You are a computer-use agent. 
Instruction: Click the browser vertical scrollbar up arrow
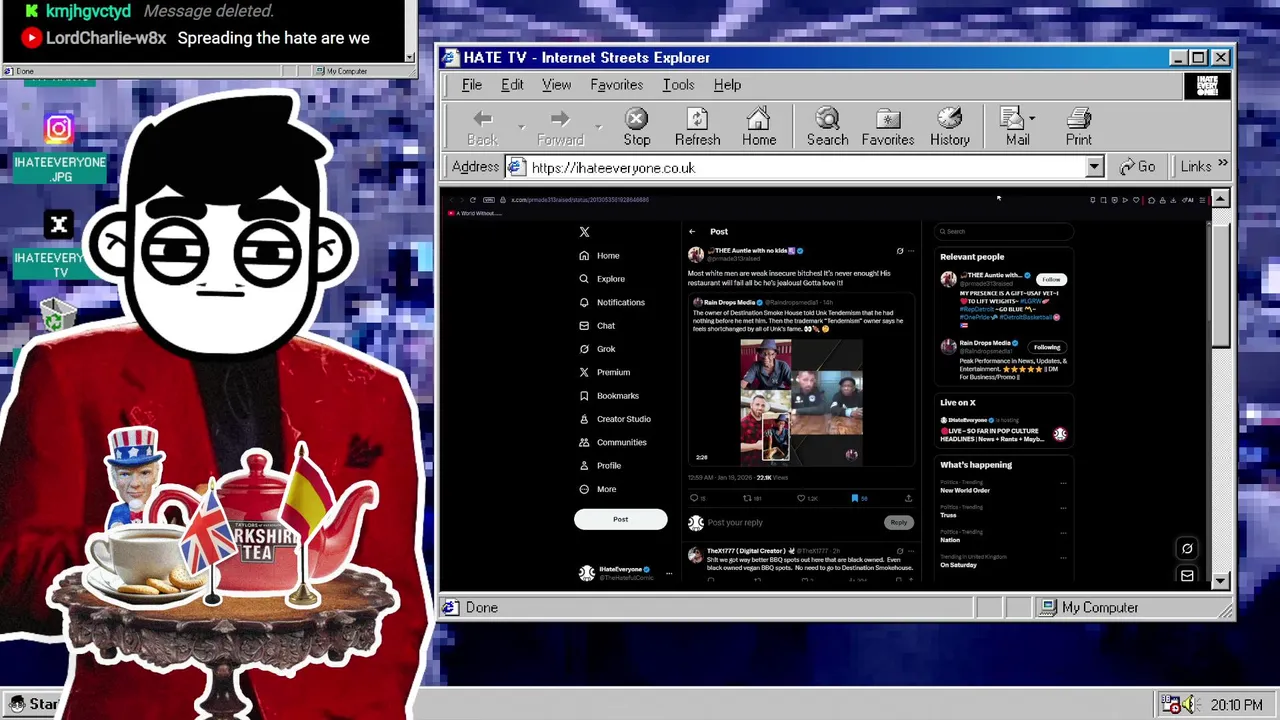click(x=1220, y=199)
